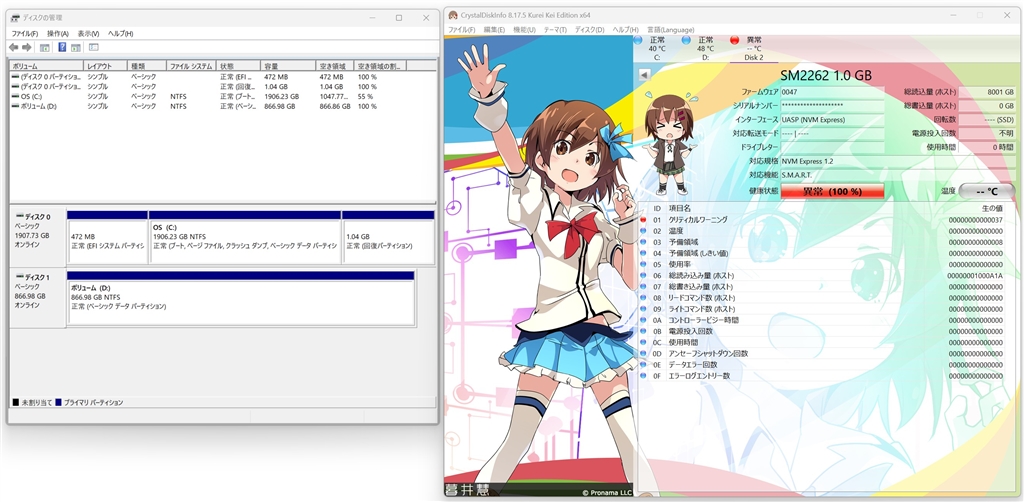1024x502 pixels.
Task: Click blue status orb for drive C:
Action: [638, 40]
